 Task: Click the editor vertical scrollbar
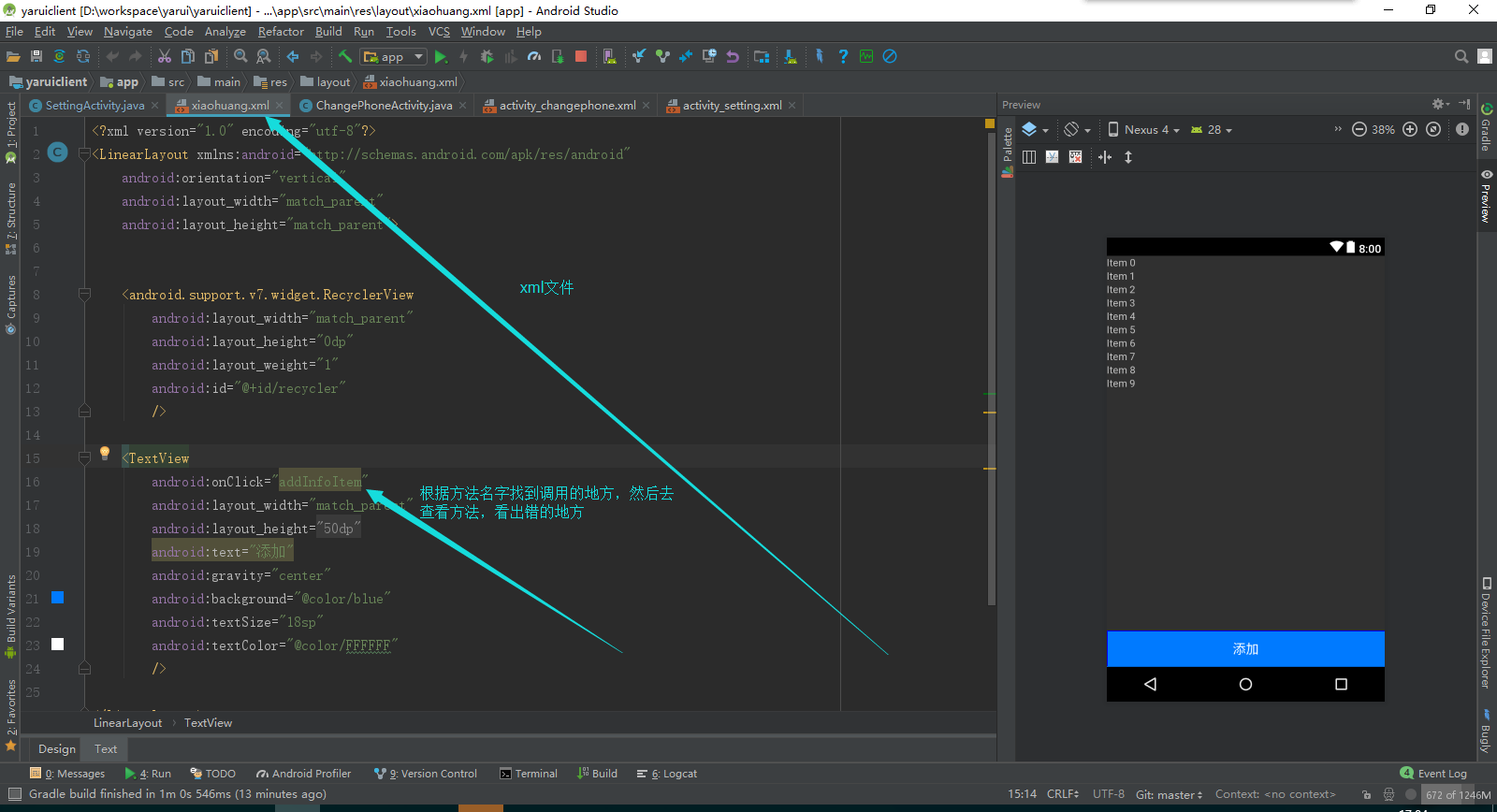[990, 370]
